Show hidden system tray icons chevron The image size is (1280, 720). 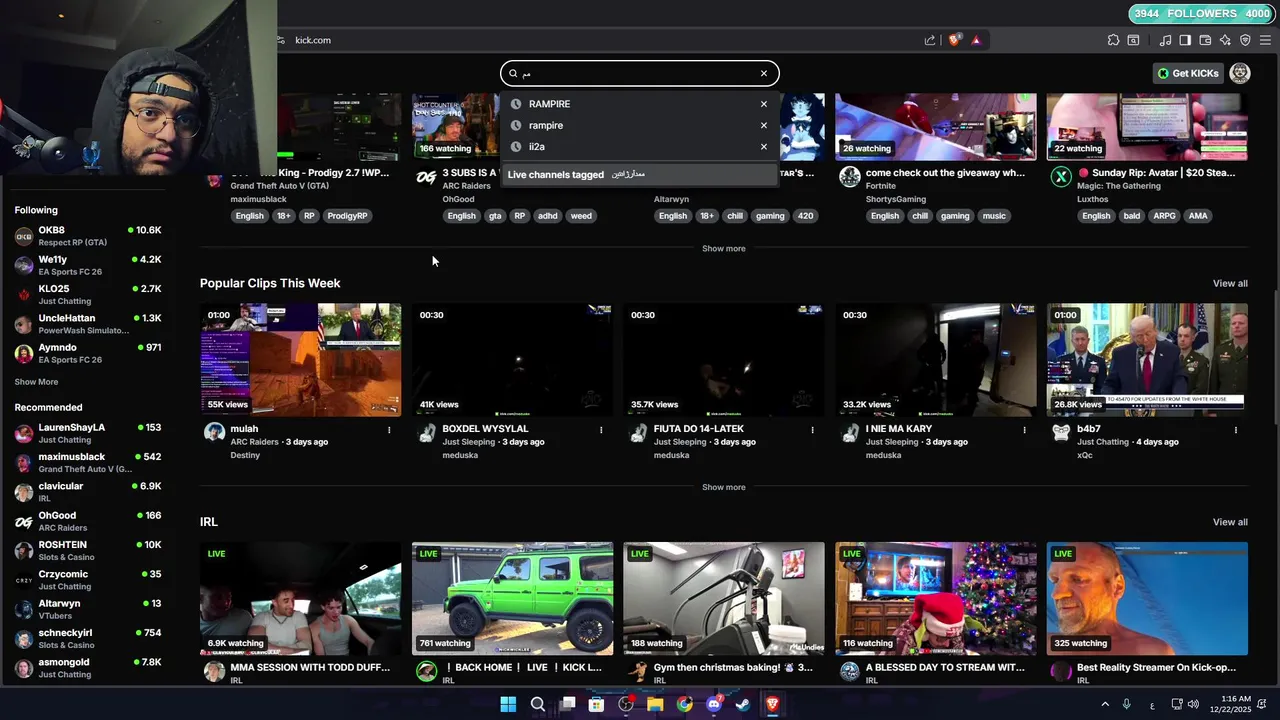(x=1105, y=704)
